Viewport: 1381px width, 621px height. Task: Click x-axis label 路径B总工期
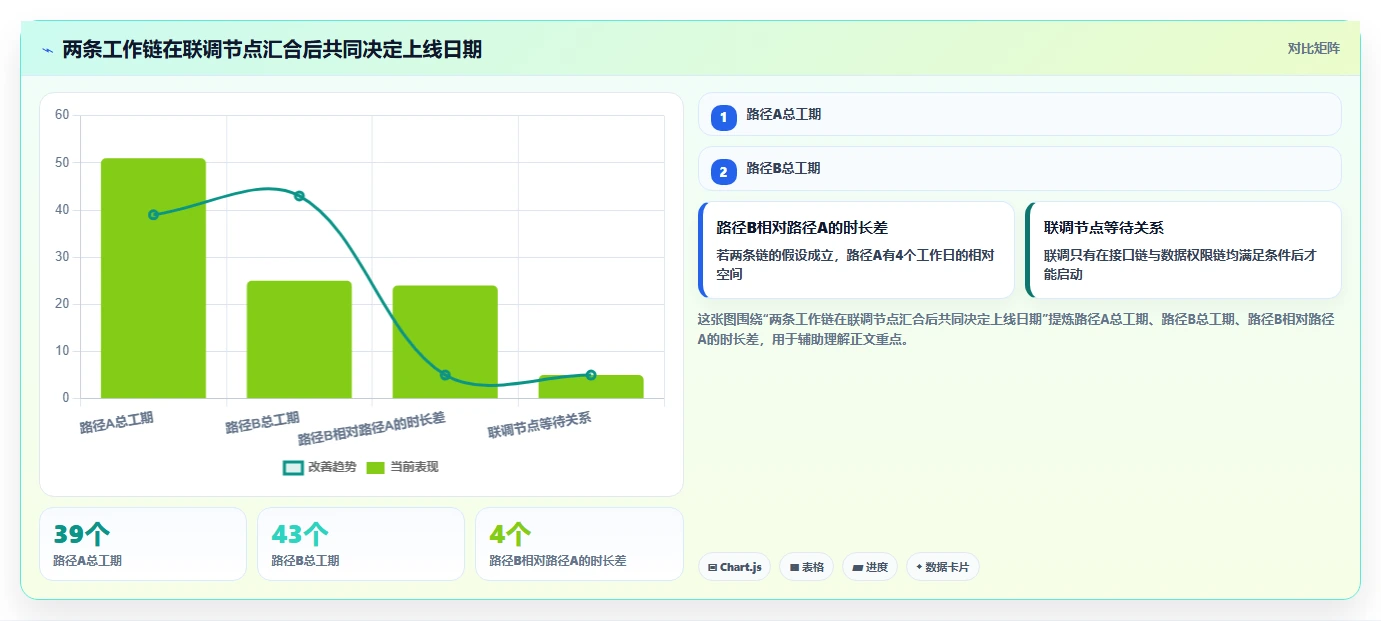click(x=262, y=422)
